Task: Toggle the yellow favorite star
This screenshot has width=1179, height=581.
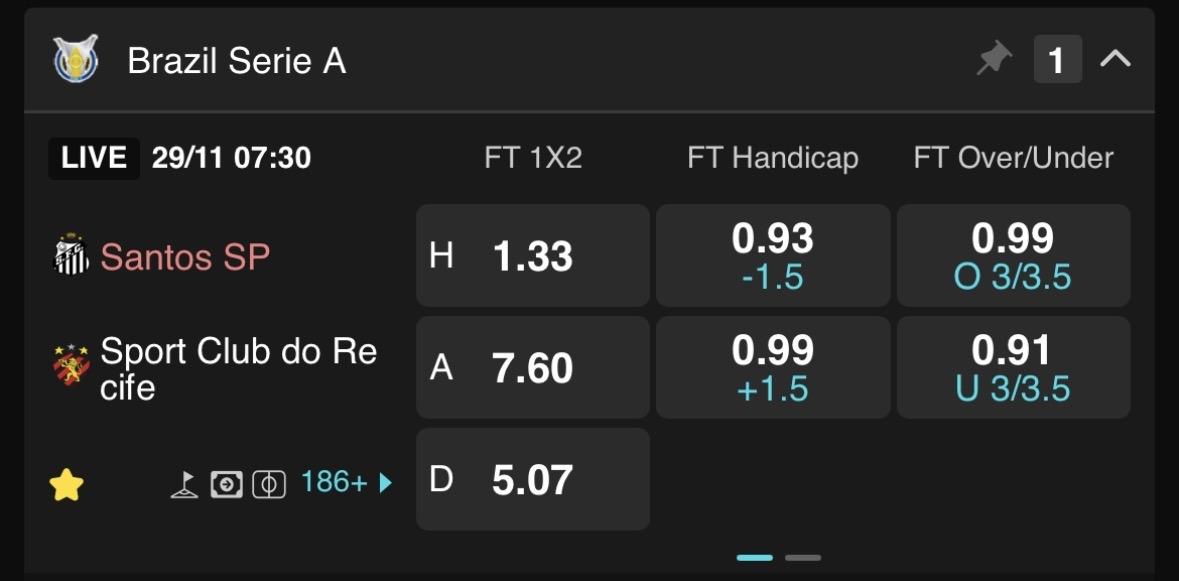Action: [x=66, y=485]
